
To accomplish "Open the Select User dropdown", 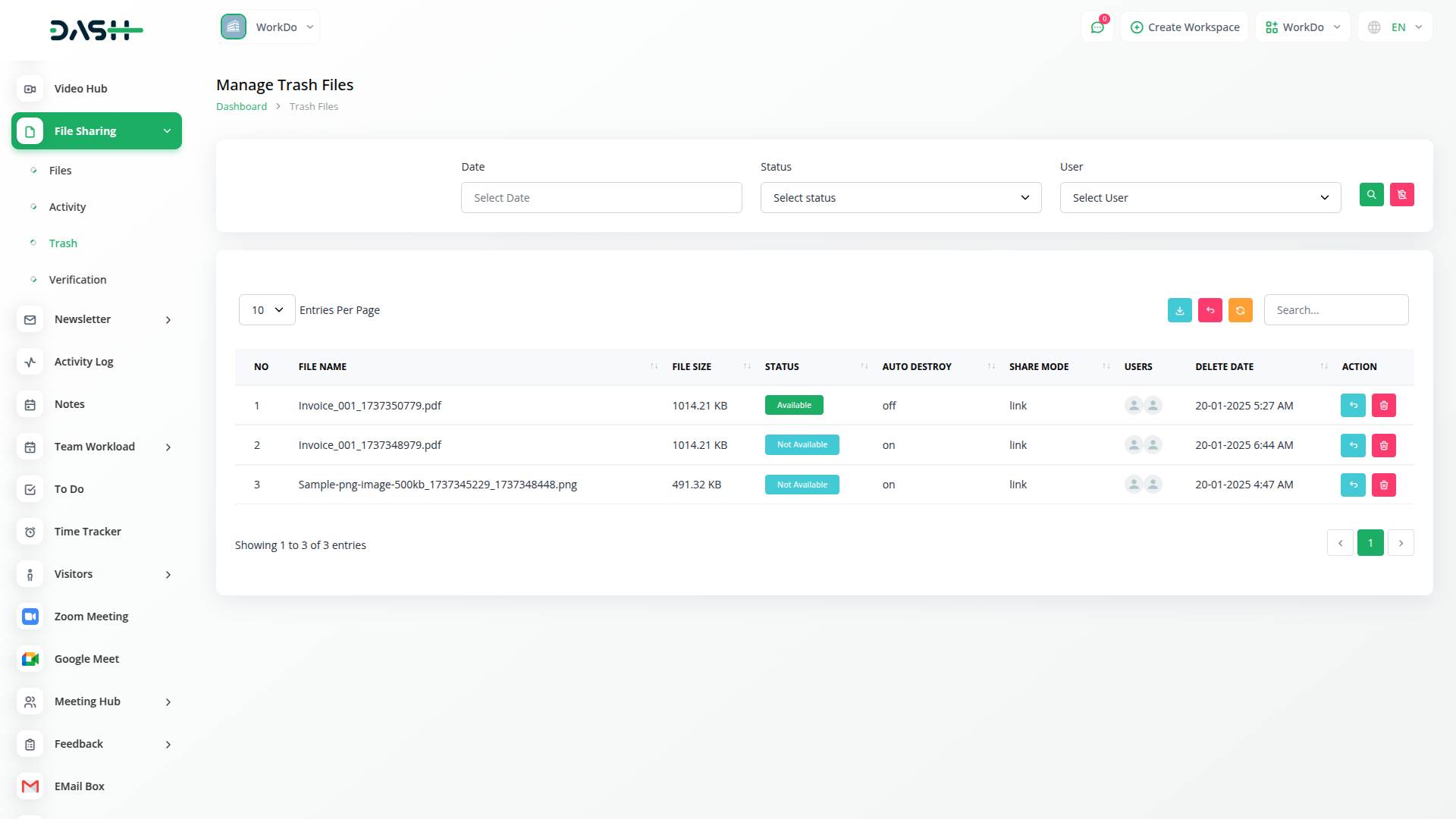I will 1200,198.
